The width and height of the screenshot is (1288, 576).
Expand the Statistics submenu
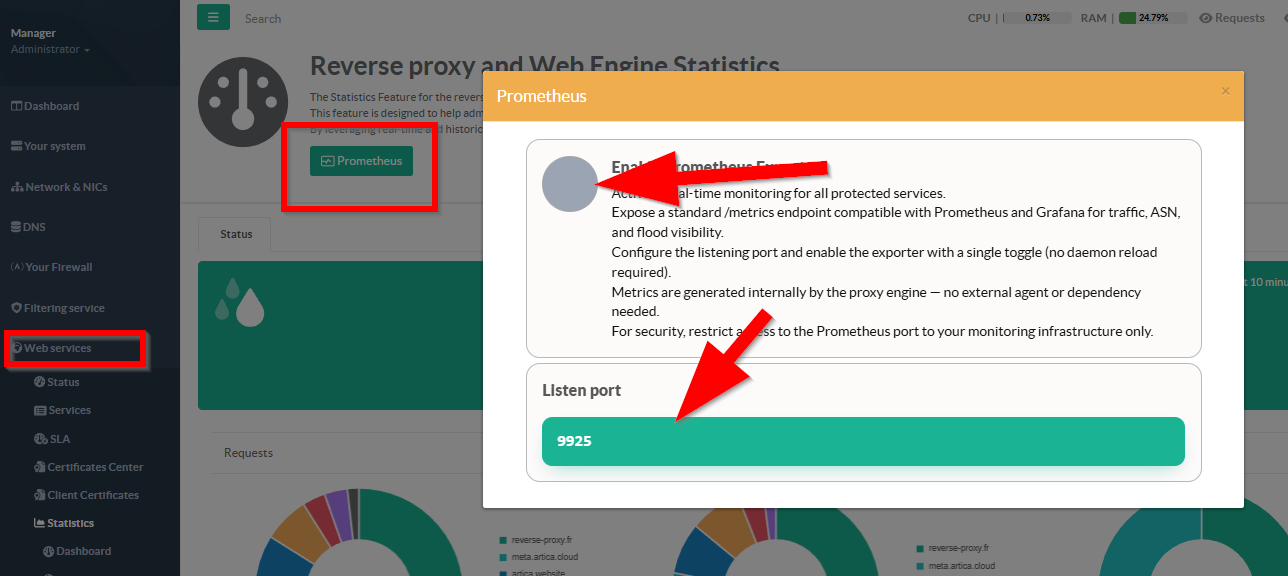(70, 523)
